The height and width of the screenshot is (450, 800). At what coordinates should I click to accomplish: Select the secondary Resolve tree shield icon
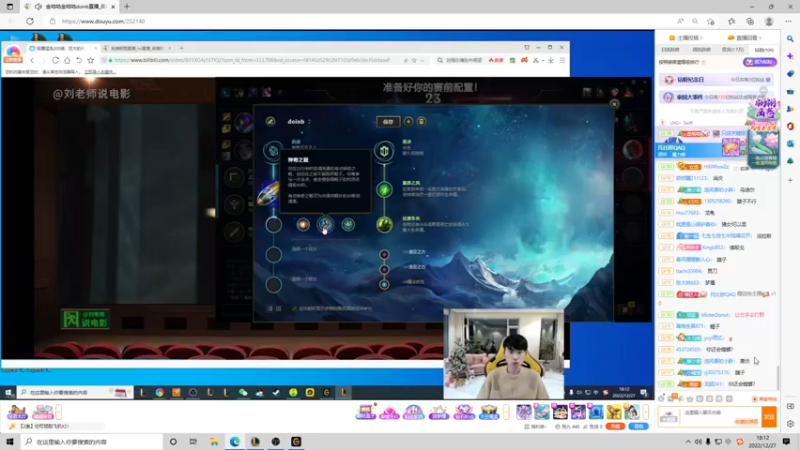[384, 151]
